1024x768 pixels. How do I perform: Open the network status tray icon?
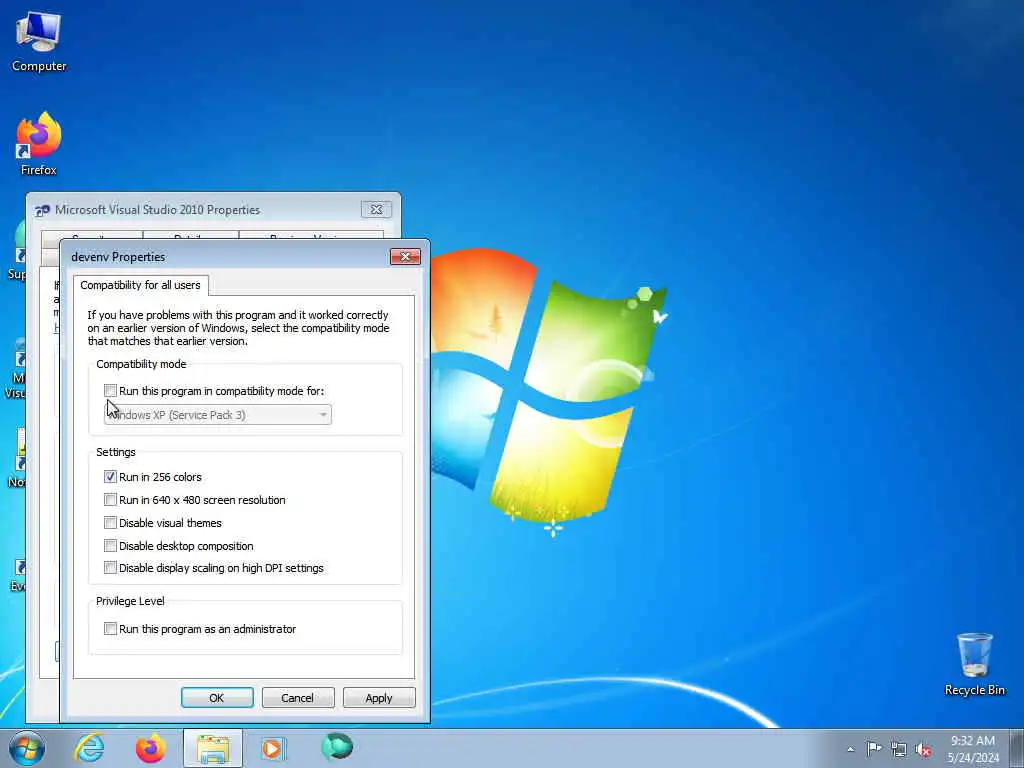(899, 750)
